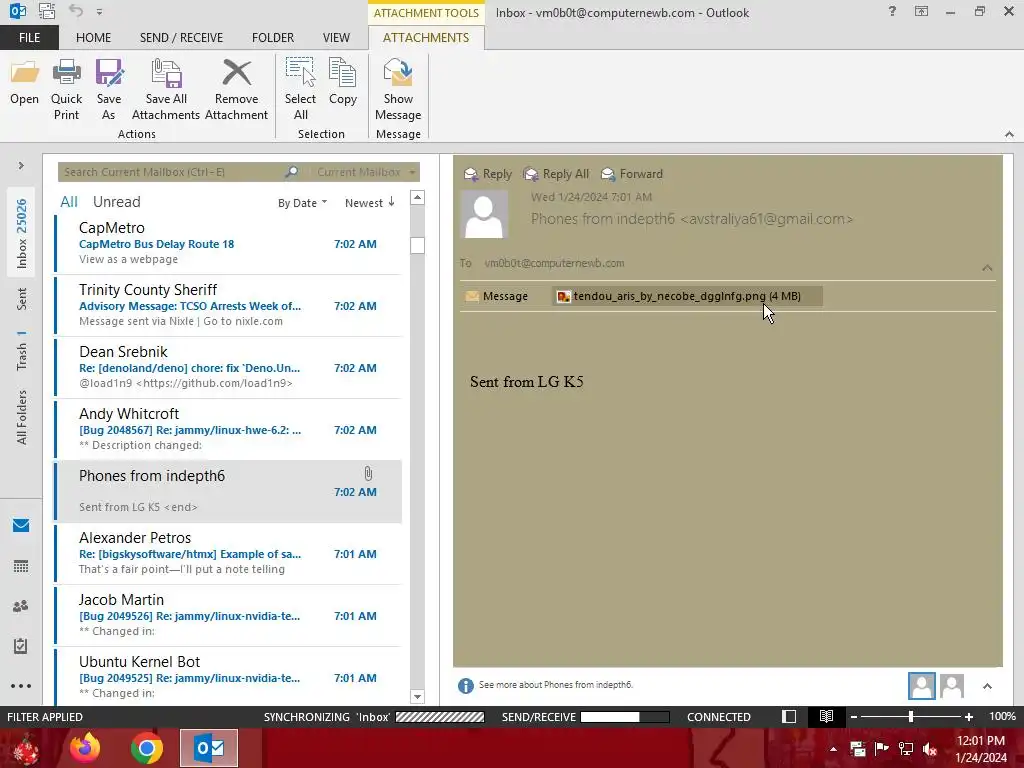This screenshot has height=768, width=1024.
Task: Click the Send/Receive quick access icon
Action: 47,10
